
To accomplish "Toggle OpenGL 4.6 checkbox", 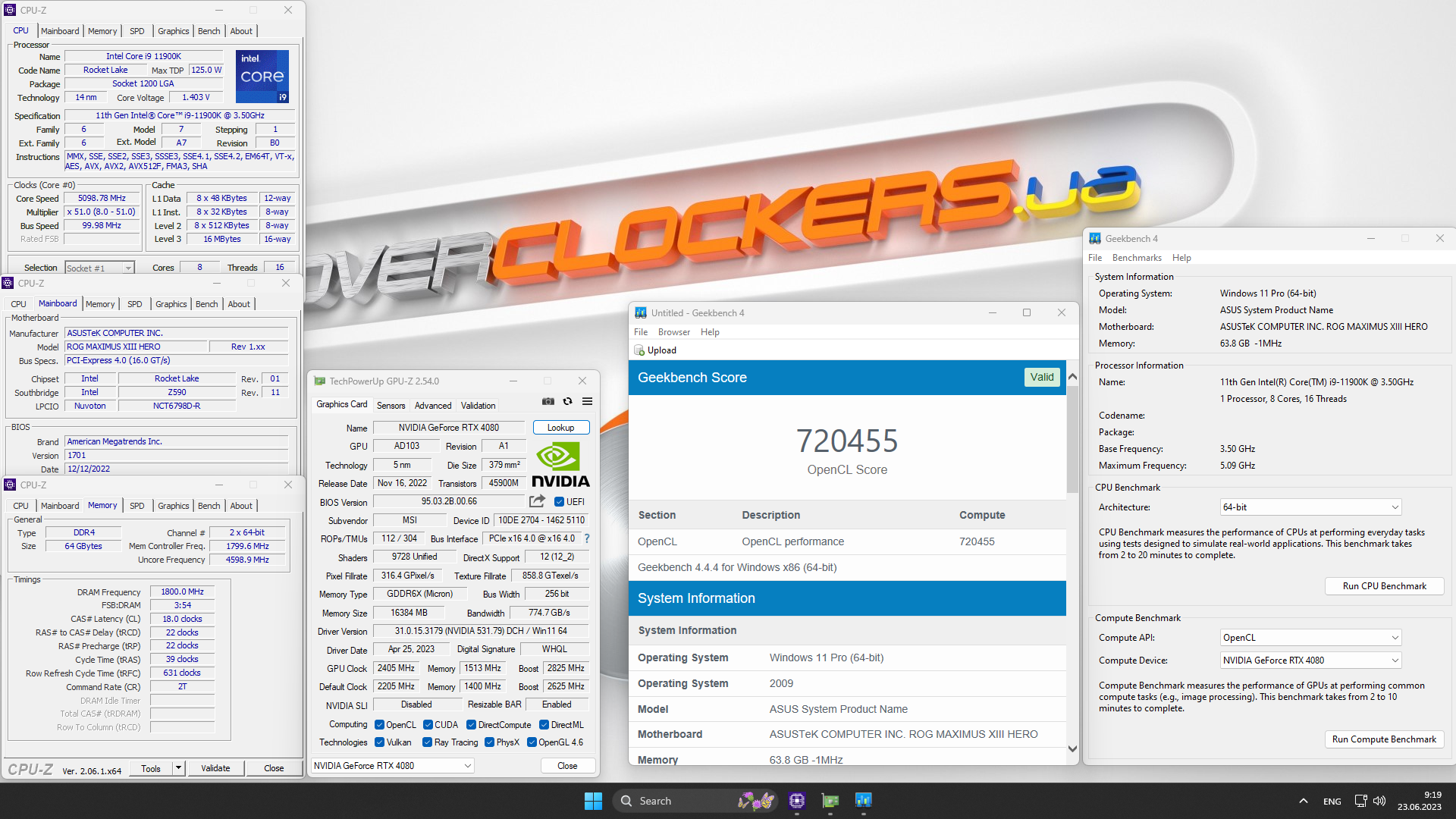I will (532, 742).
